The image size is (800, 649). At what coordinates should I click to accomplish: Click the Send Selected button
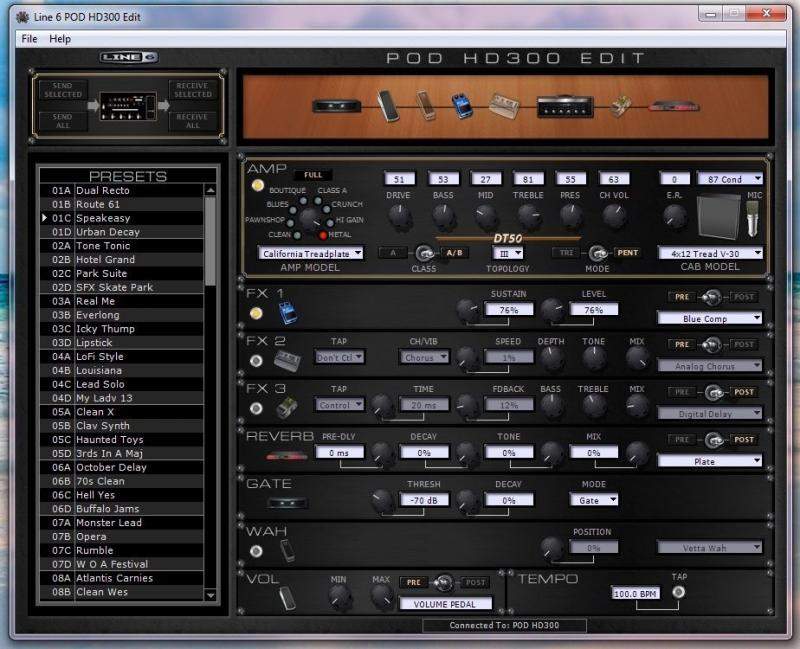(x=63, y=90)
